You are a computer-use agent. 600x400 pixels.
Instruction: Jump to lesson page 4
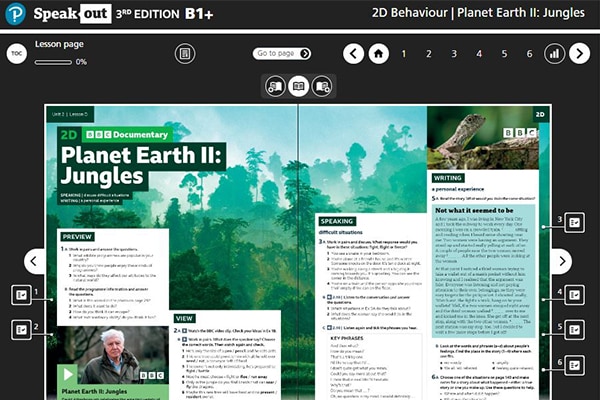point(479,54)
